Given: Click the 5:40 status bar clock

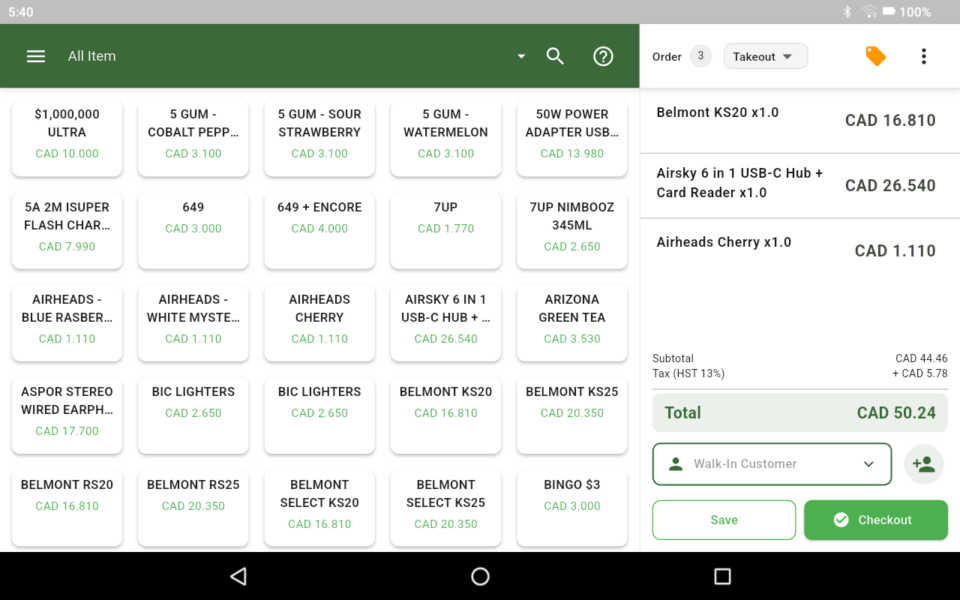Looking at the screenshot, I should coord(21,12).
